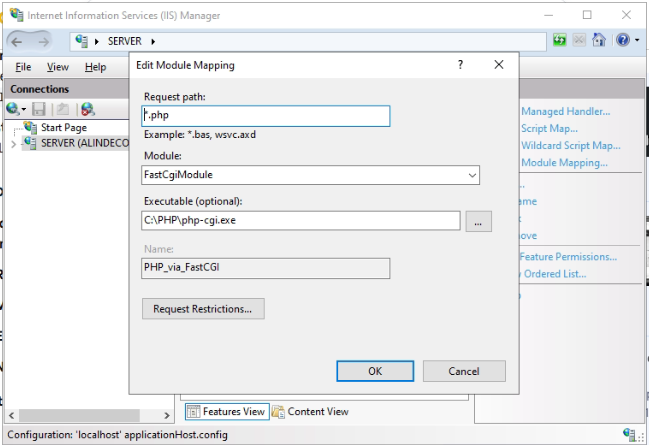Screen dimensions: 649x445
Task: Switch to the Content View tab
Action: coord(310,411)
